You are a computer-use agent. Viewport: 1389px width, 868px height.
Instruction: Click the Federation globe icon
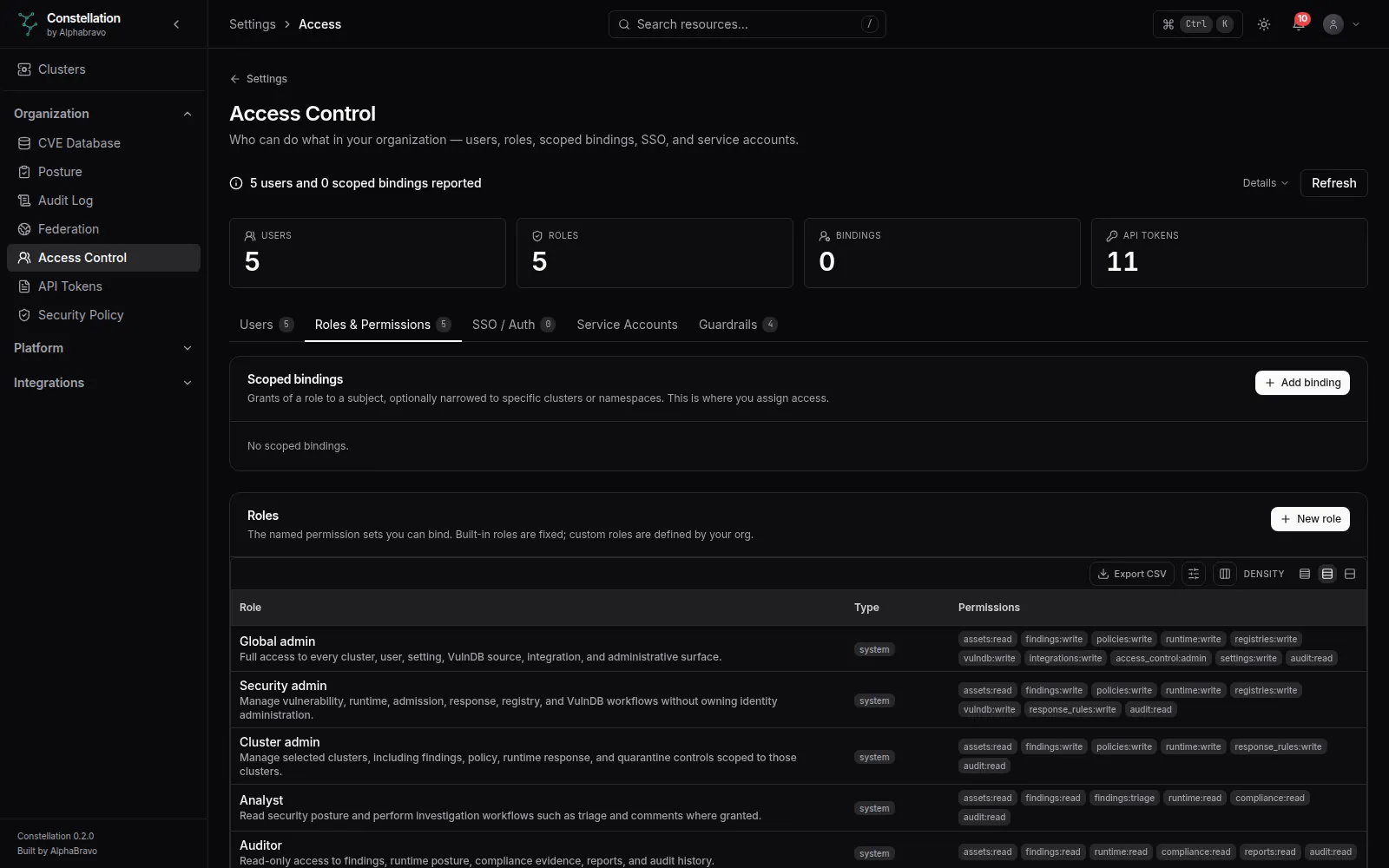coord(24,229)
